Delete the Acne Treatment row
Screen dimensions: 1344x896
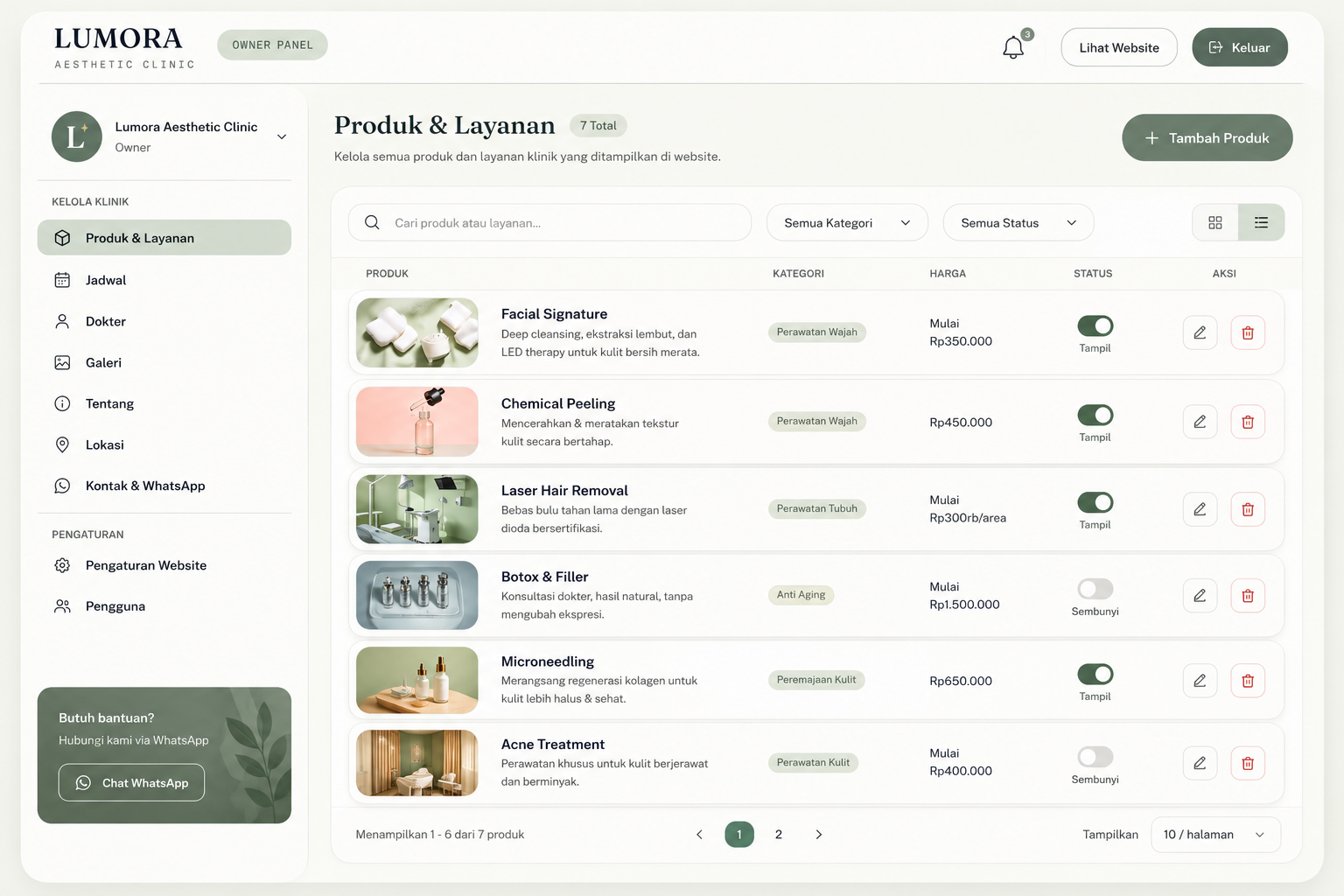click(x=1248, y=763)
